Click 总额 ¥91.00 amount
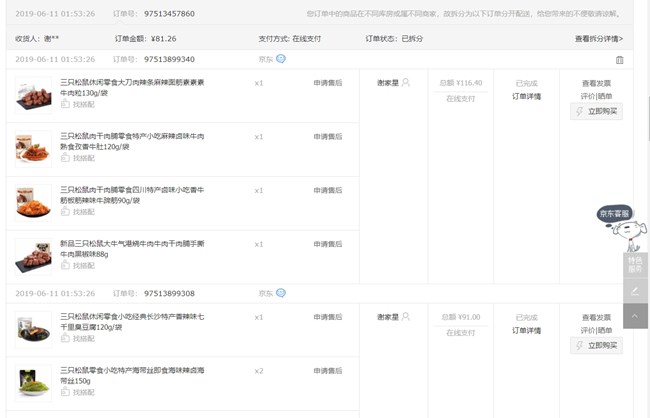 461,317
